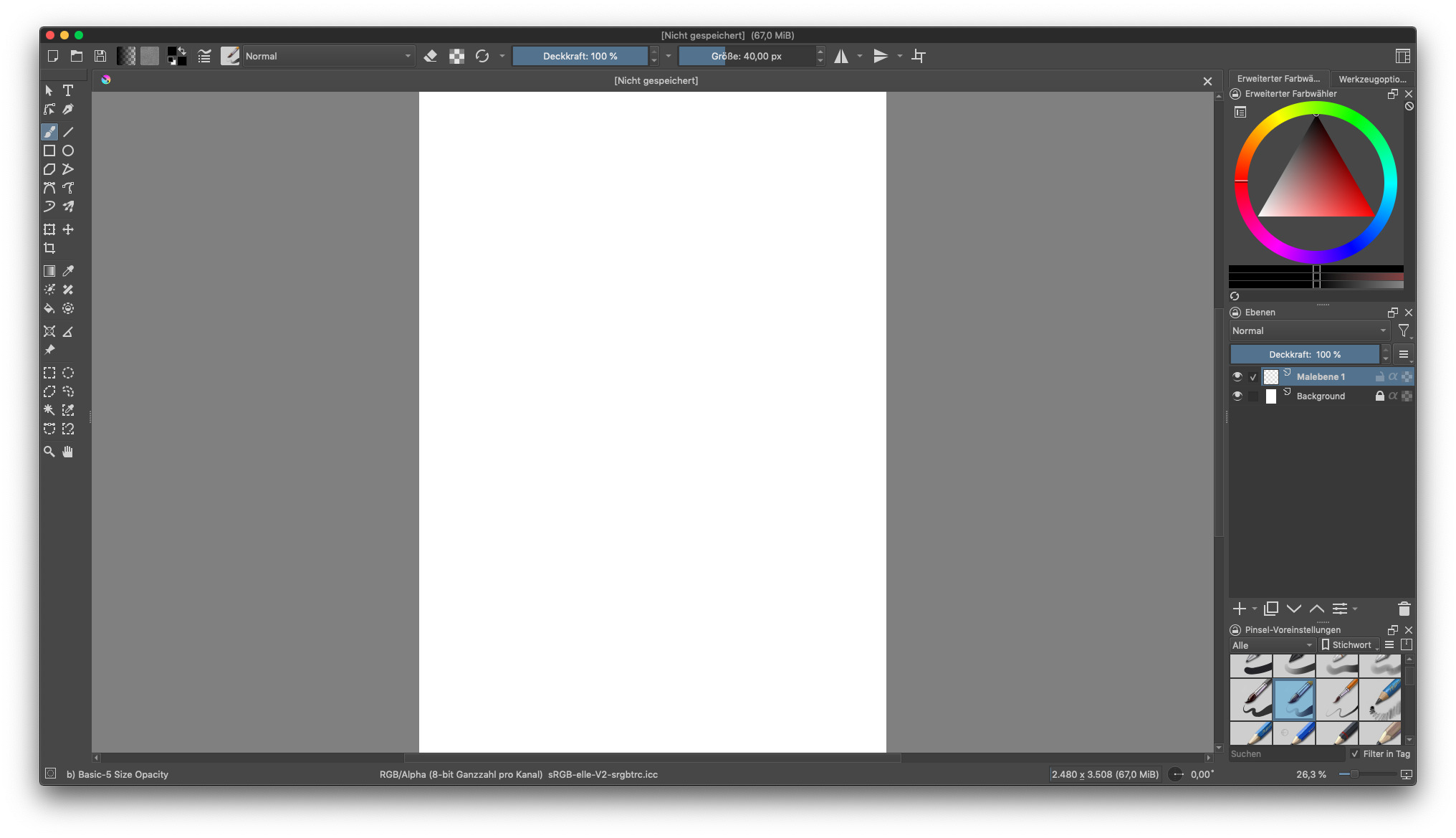Expand the Alle preset tag dropdown
The height and width of the screenshot is (838, 1456).
1272,645
